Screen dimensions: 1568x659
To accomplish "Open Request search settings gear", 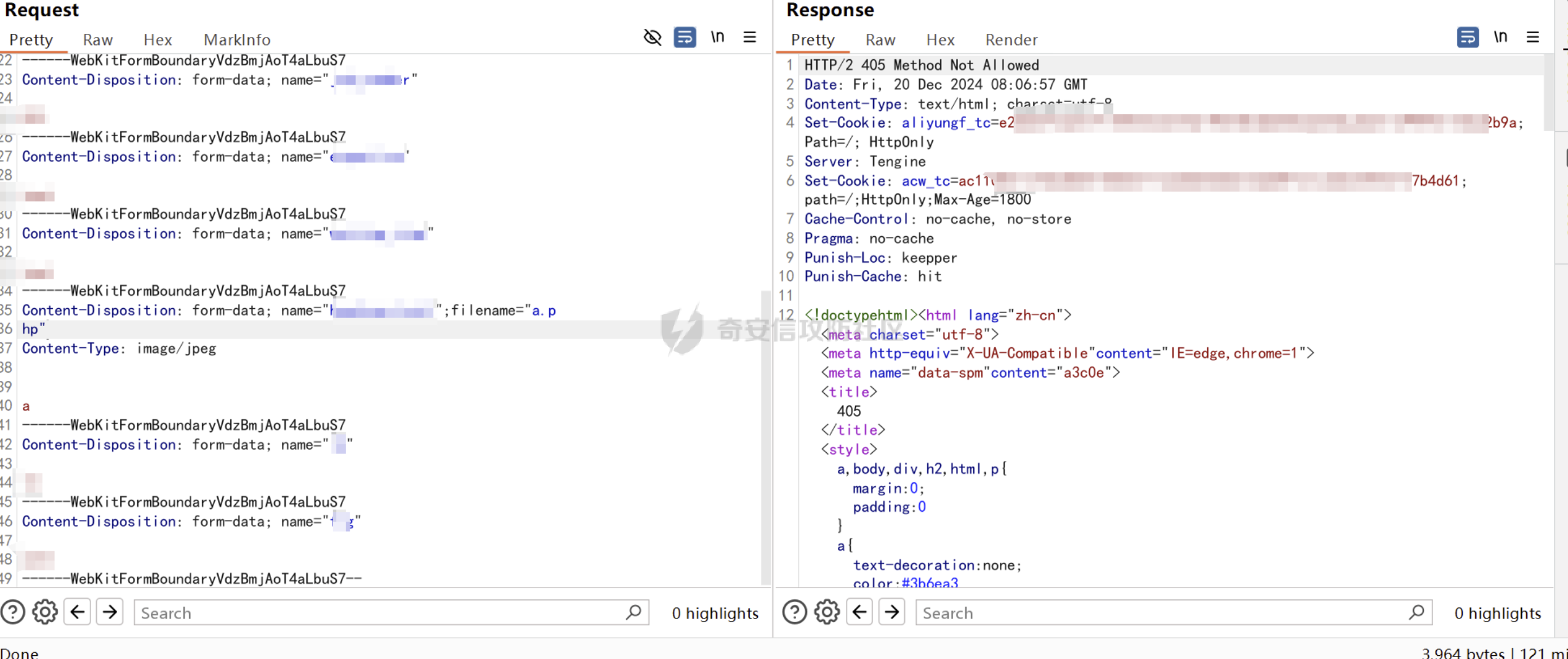I will [x=45, y=612].
